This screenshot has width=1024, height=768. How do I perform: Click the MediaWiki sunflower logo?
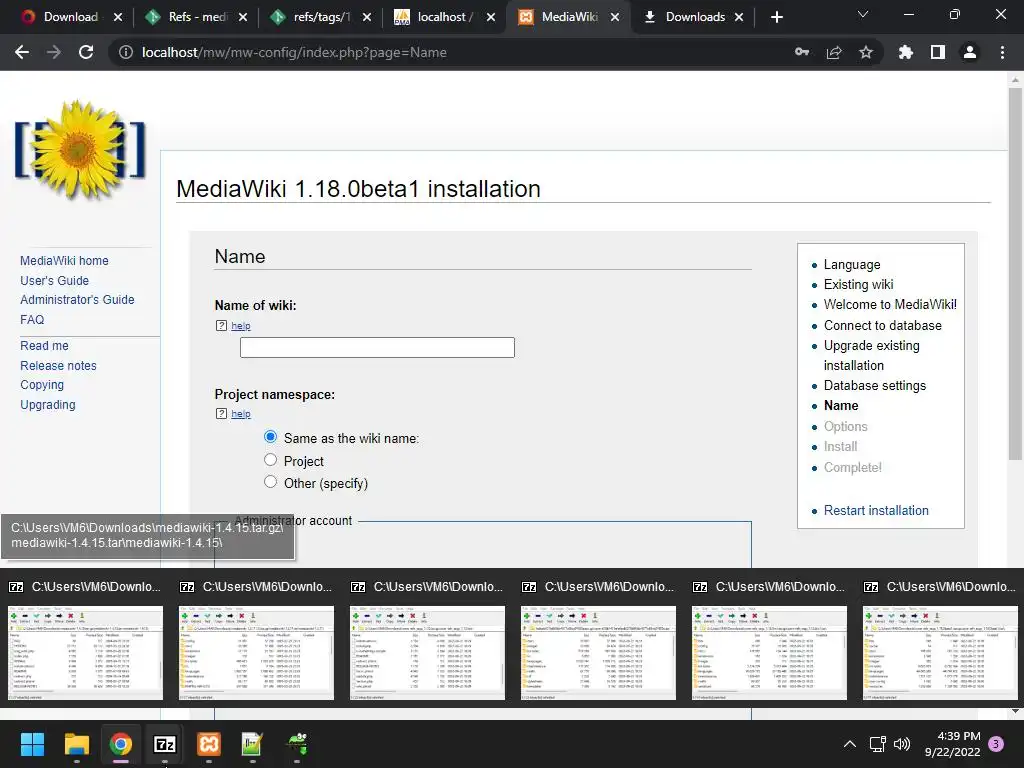click(80, 150)
